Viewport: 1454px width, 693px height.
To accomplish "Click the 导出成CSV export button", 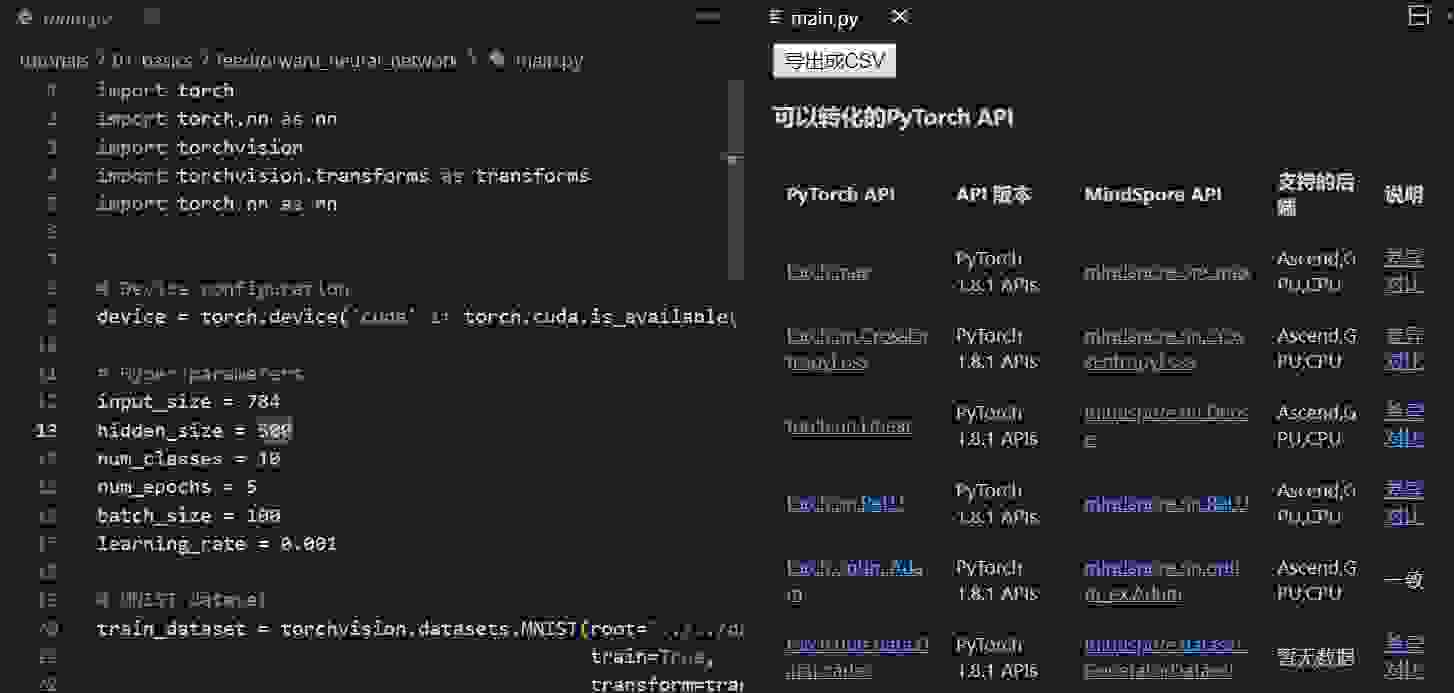I will (834, 61).
